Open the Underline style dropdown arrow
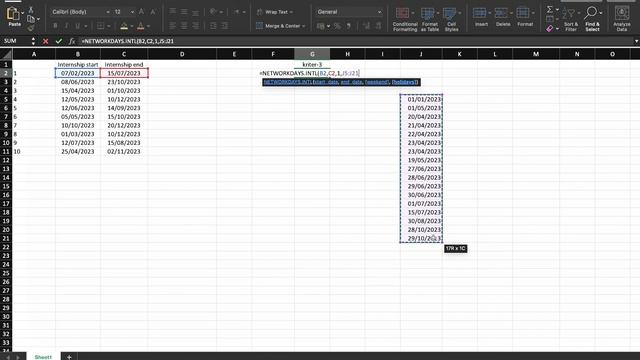 coord(85,26)
